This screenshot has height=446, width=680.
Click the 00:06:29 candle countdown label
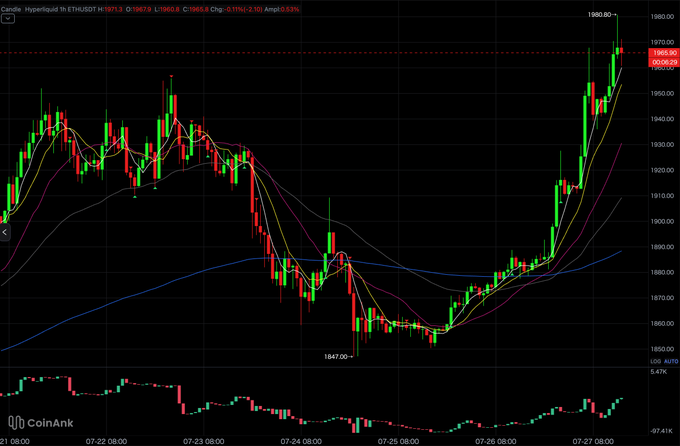664,62
